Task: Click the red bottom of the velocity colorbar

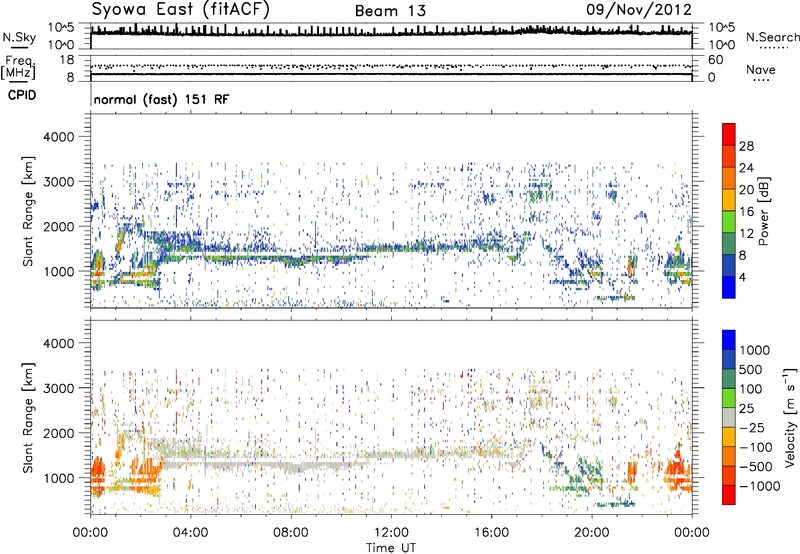Action: click(x=729, y=495)
